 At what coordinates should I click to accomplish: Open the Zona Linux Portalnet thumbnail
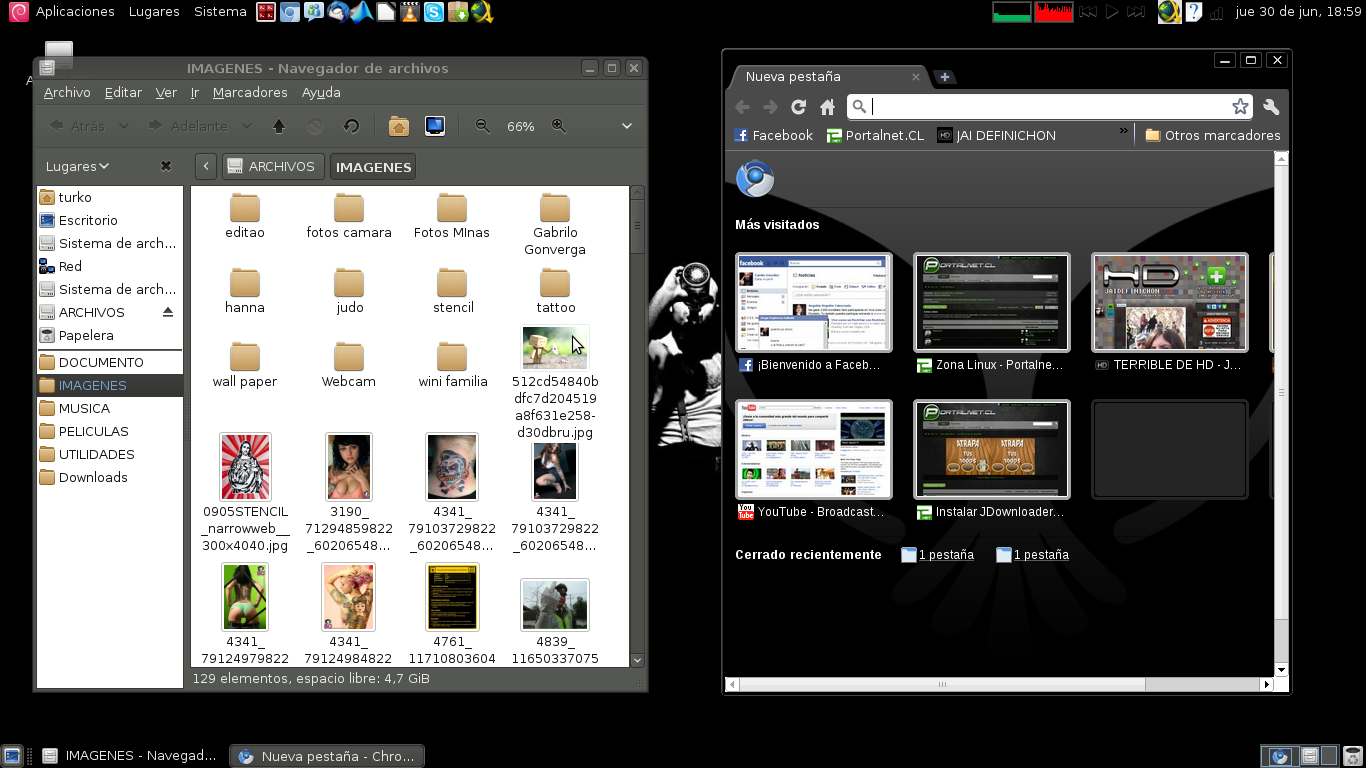coord(992,302)
